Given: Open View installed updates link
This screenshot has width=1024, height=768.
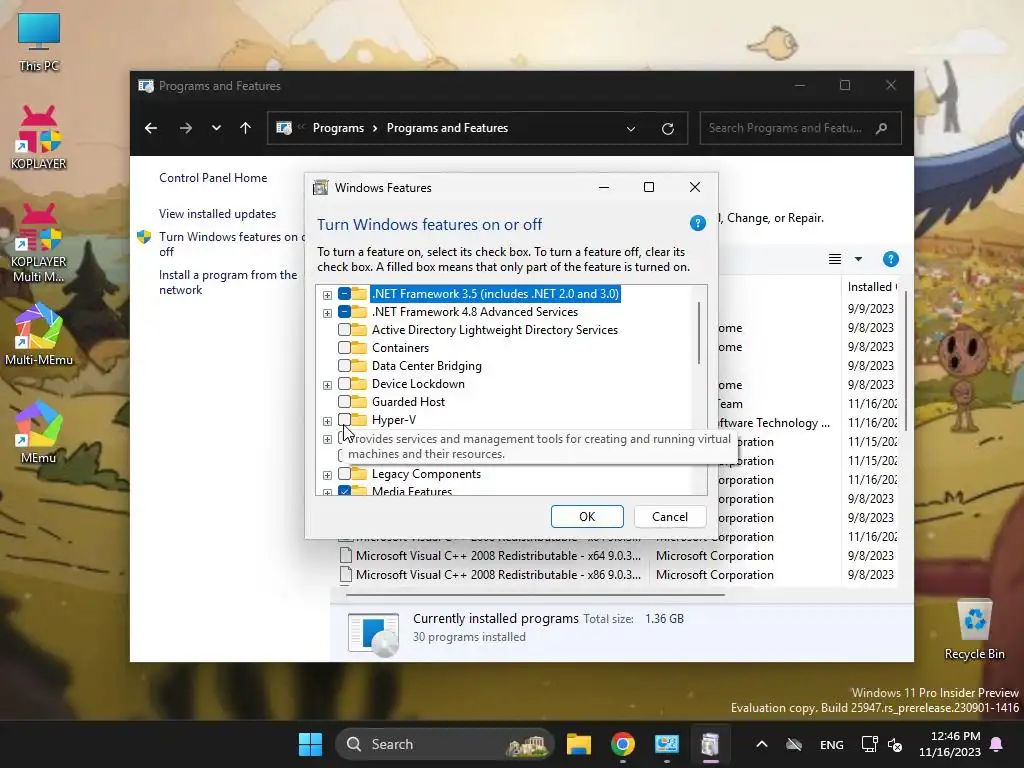Looking at the screenshot, I should pos(217,214).
